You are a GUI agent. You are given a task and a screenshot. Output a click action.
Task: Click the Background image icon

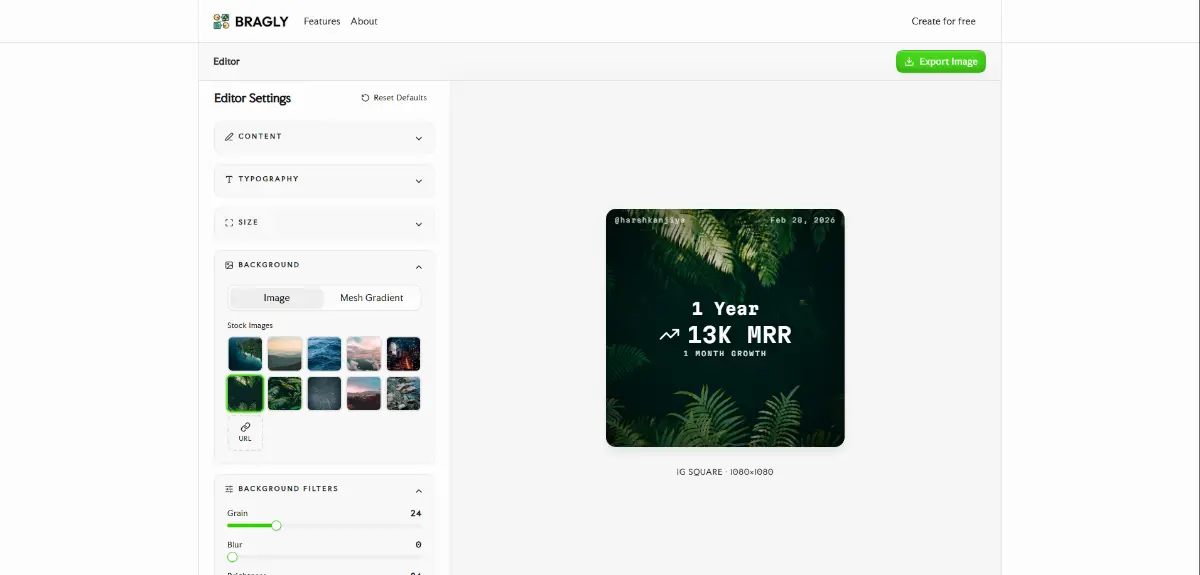tap(229, 266)
